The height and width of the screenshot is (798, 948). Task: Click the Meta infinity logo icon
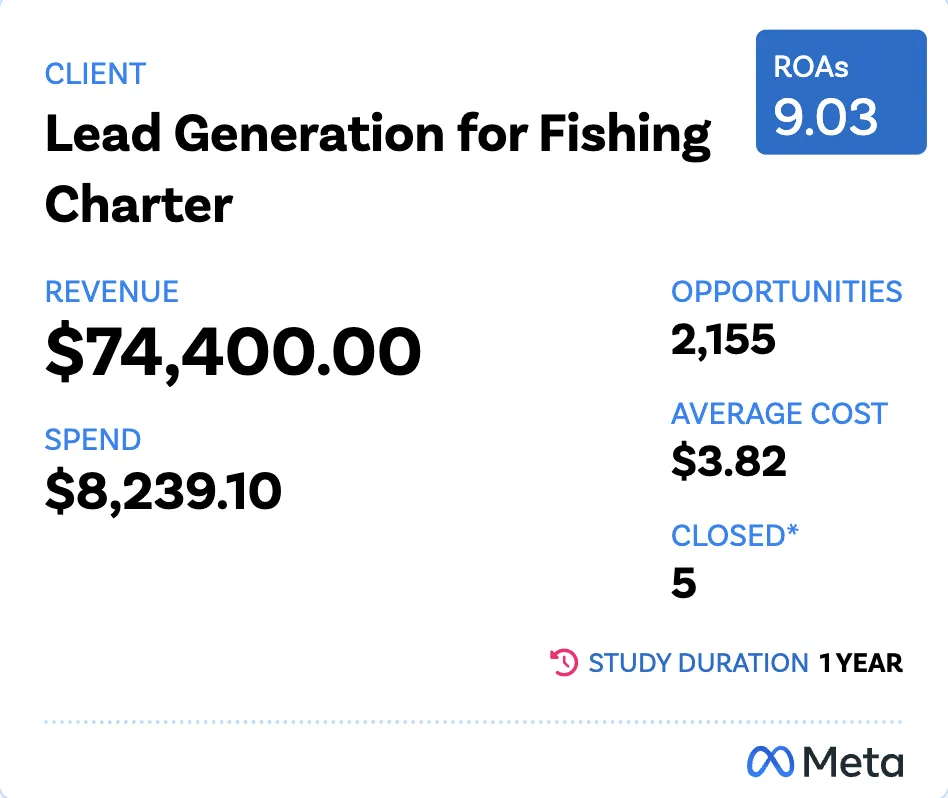(770, 762)
